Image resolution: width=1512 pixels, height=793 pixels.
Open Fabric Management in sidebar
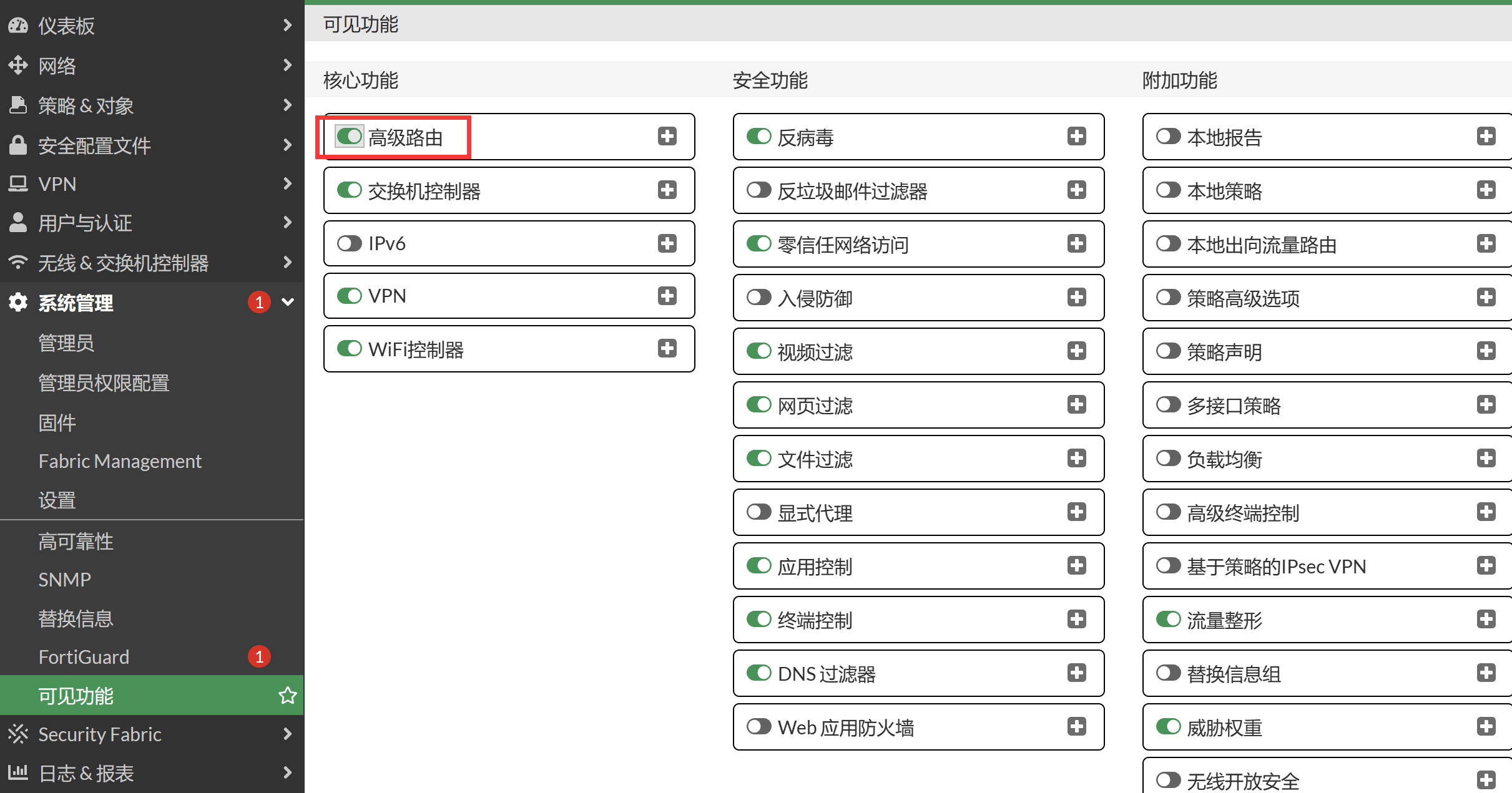pyautogui.click(x=120, y=461)
